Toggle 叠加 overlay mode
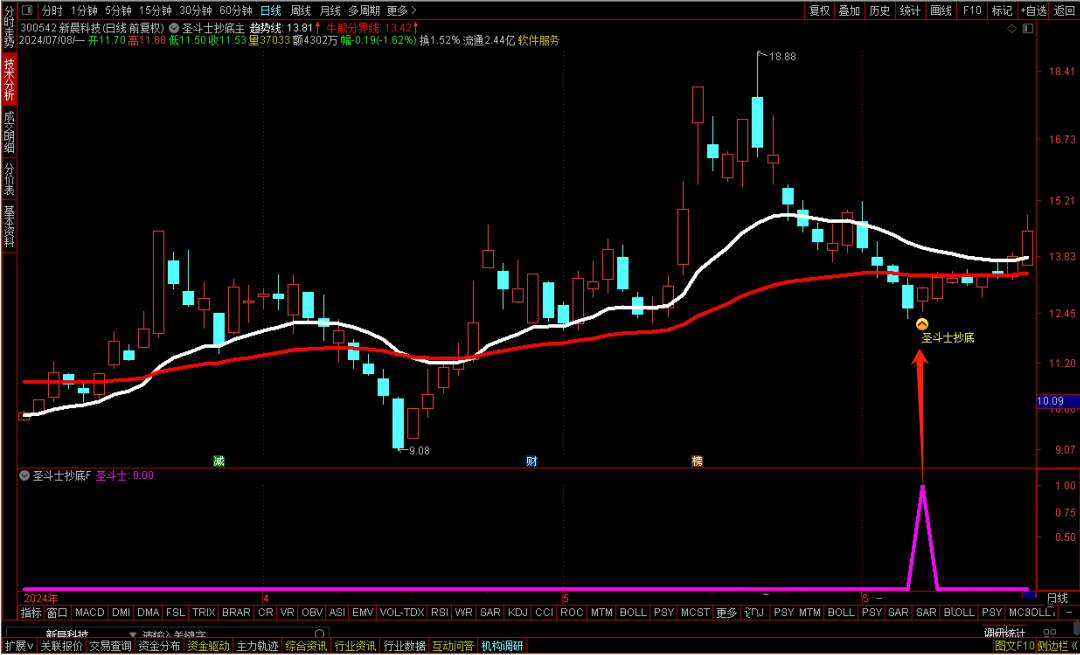Screen dimensions: 1080x655 point(849,10)
